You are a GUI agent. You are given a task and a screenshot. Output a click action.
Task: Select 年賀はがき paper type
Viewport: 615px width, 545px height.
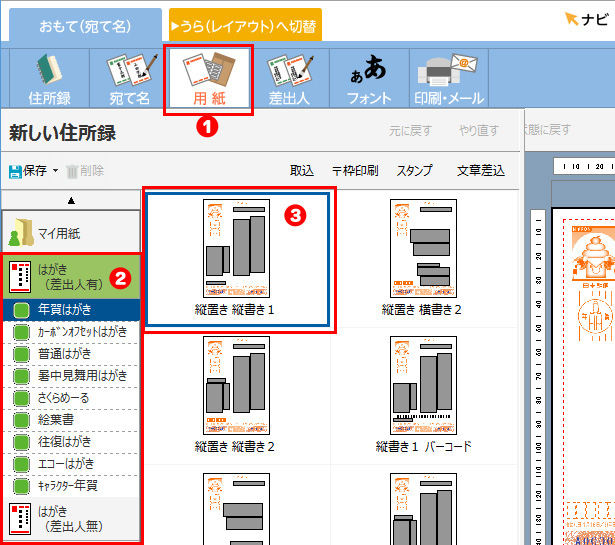pyautogui.click(x=71, y=310)
